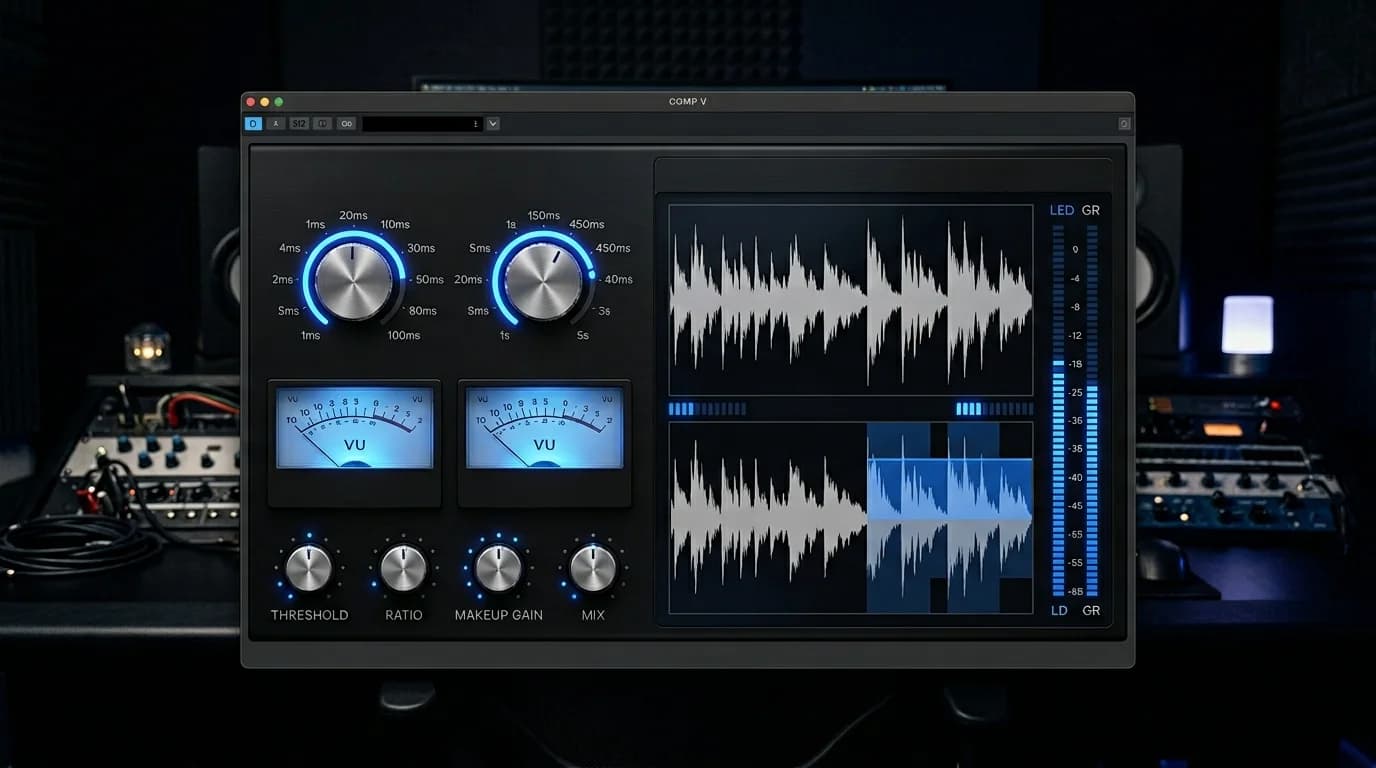Click the A icon in the toolbar
Screen dimensions: 1376x768
pos(276,123)
